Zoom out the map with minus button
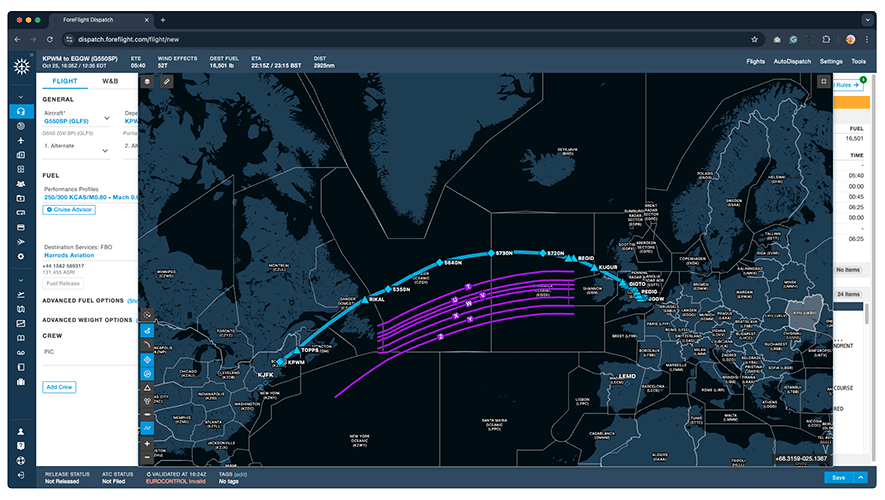 [x=147, y=457]
